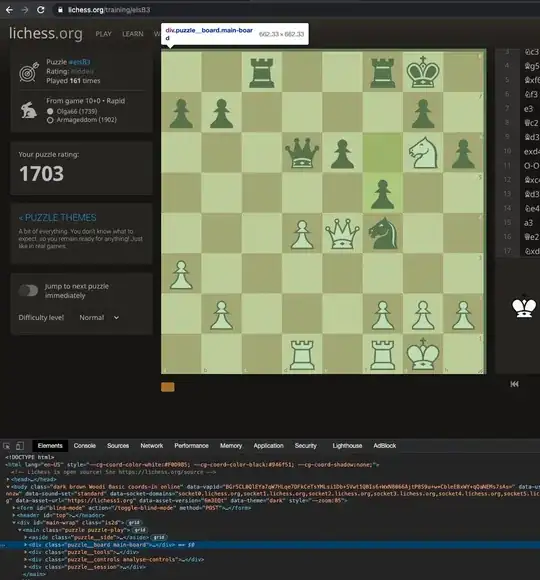Select the white knight on g6
The width and height of the screenshot is (540, 580).
pos(423,152)
